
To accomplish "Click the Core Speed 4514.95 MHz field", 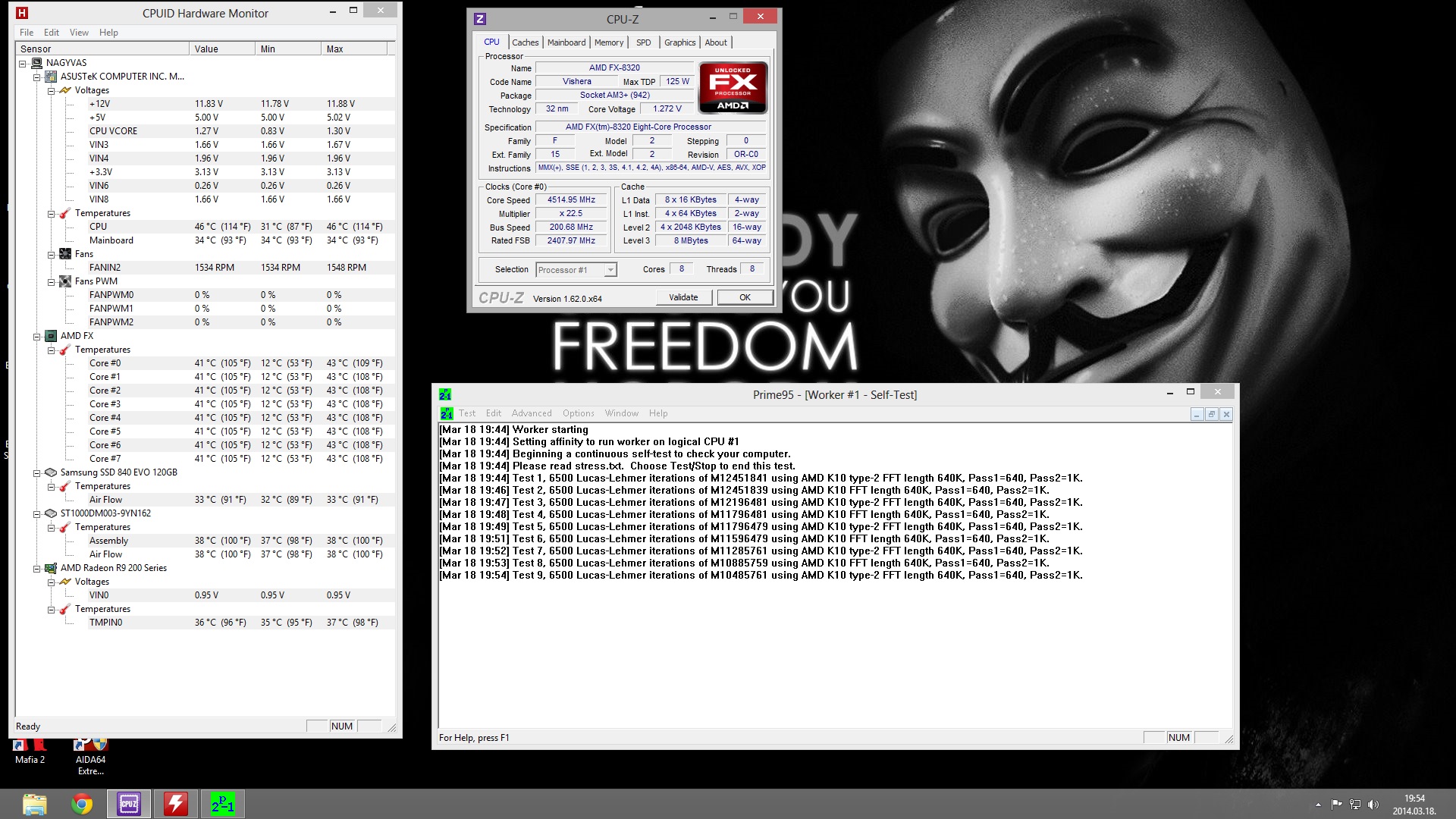I will point(571,200).
